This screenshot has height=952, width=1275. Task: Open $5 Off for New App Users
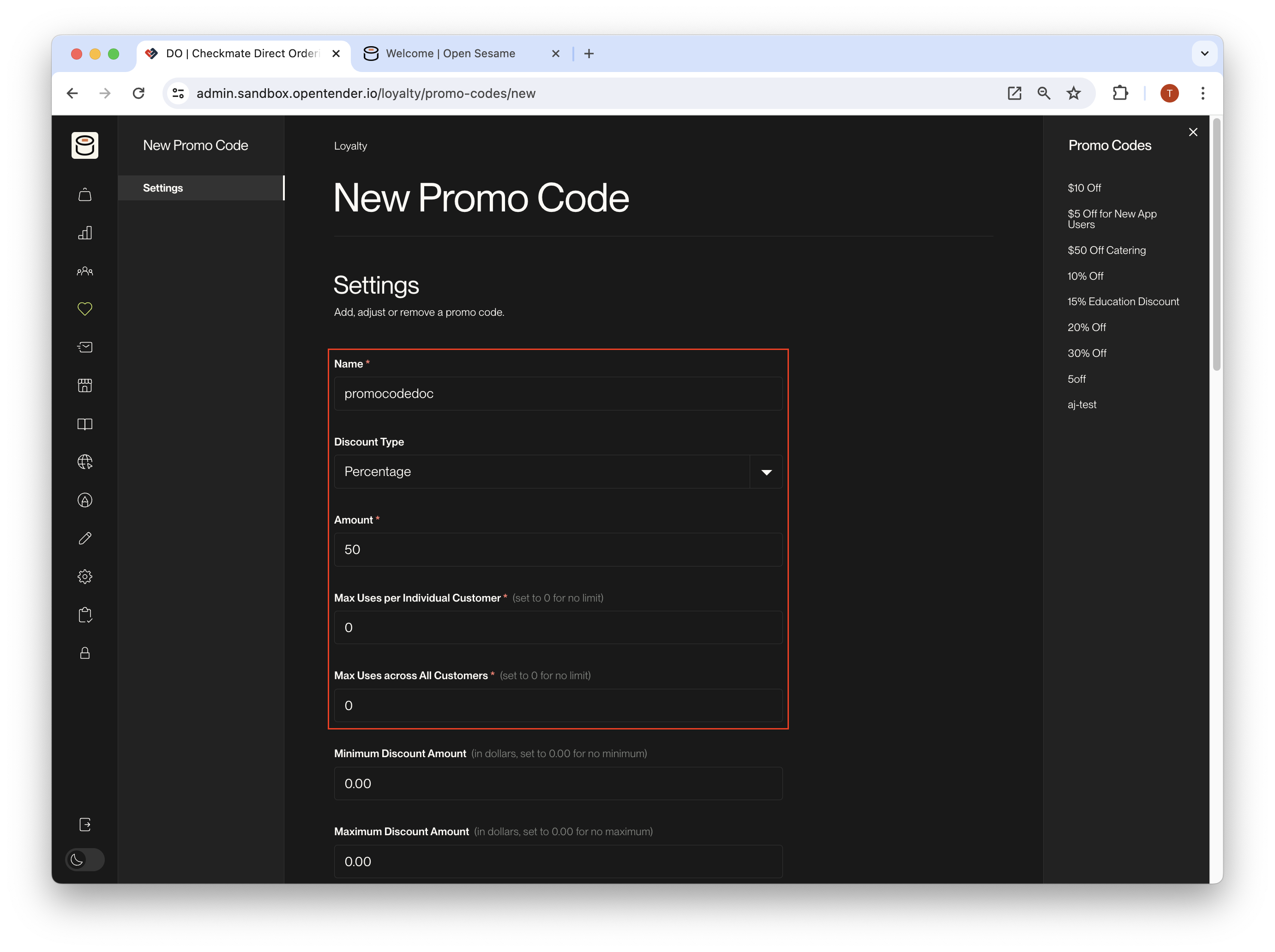click(1112, 219)
